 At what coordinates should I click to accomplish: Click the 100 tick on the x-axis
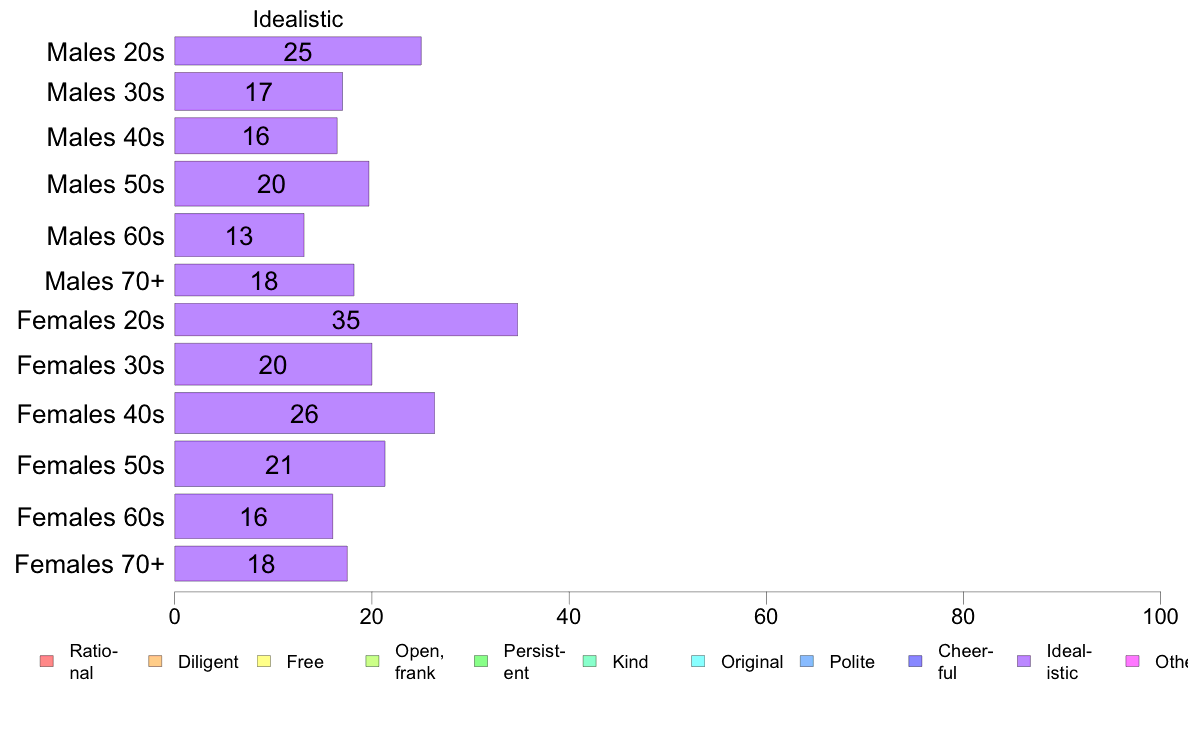pos(1160,616)
